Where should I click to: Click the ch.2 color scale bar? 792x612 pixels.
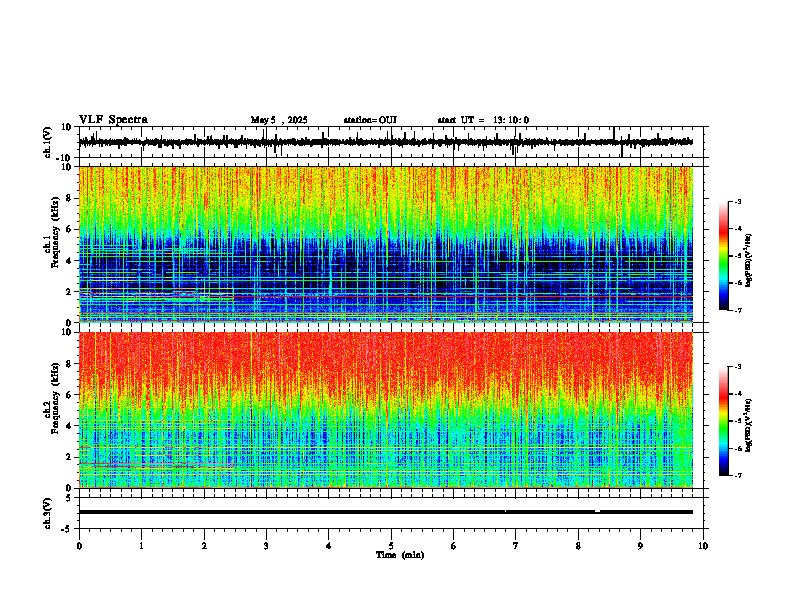(724, 421)
